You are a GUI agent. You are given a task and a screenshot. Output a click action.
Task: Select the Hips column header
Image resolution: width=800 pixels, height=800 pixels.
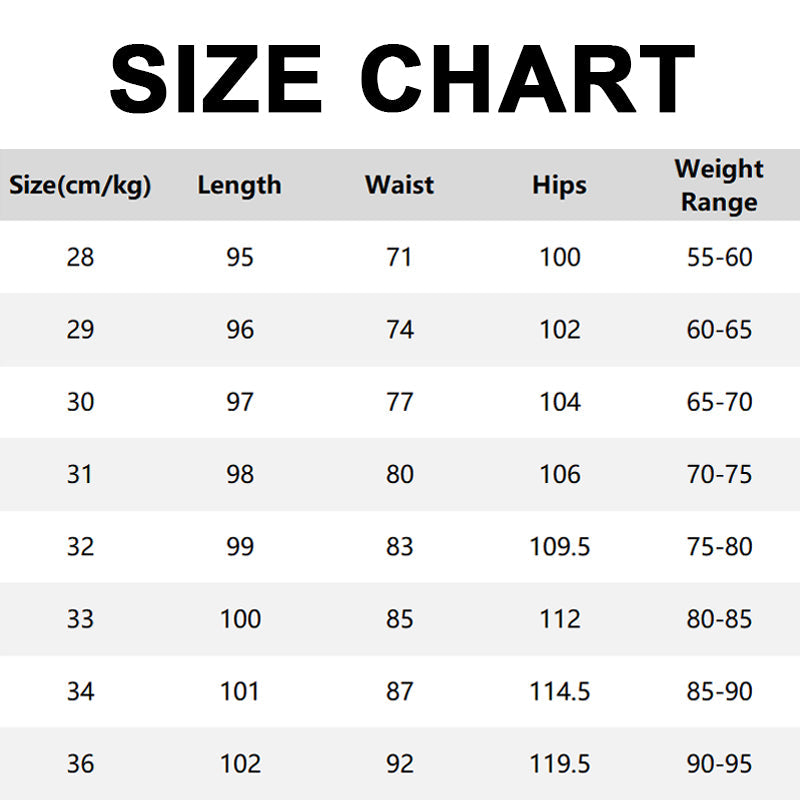[x=559, y=185]
